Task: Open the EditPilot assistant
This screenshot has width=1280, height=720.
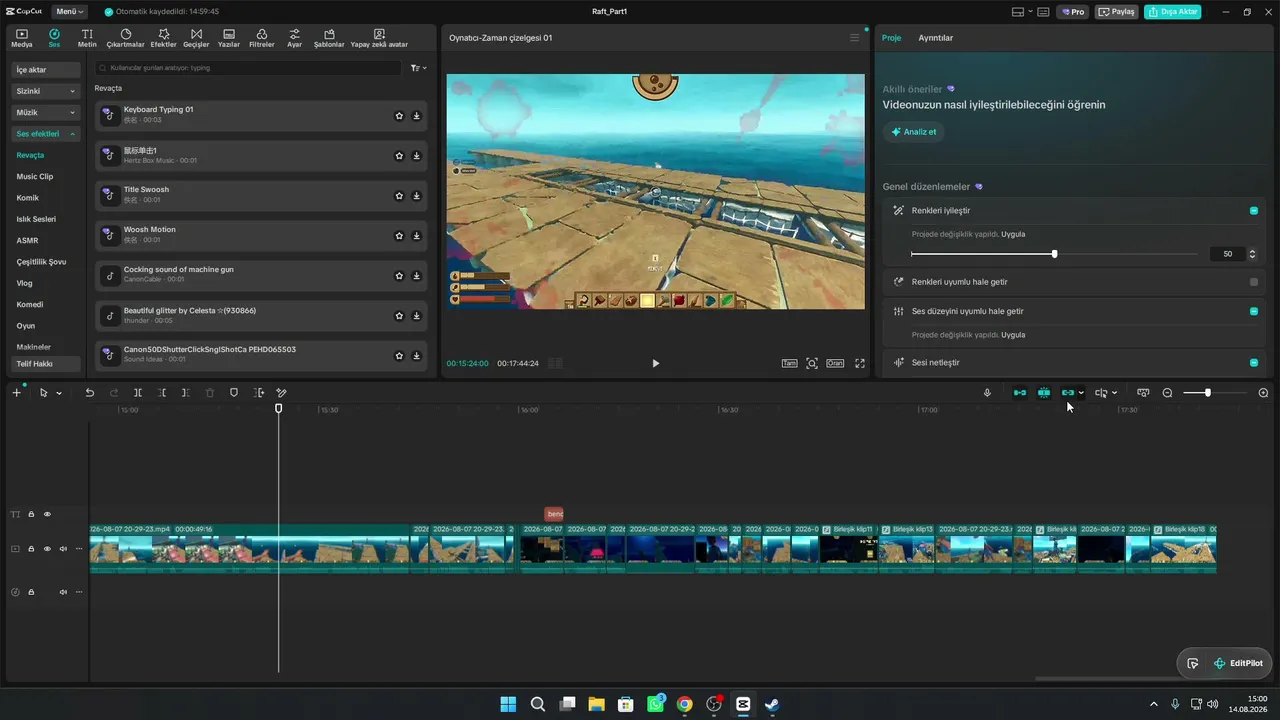Action: click(1238, 663)
